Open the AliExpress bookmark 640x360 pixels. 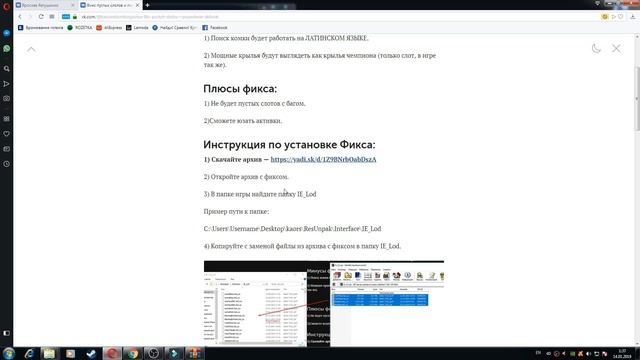pos(109,28)
